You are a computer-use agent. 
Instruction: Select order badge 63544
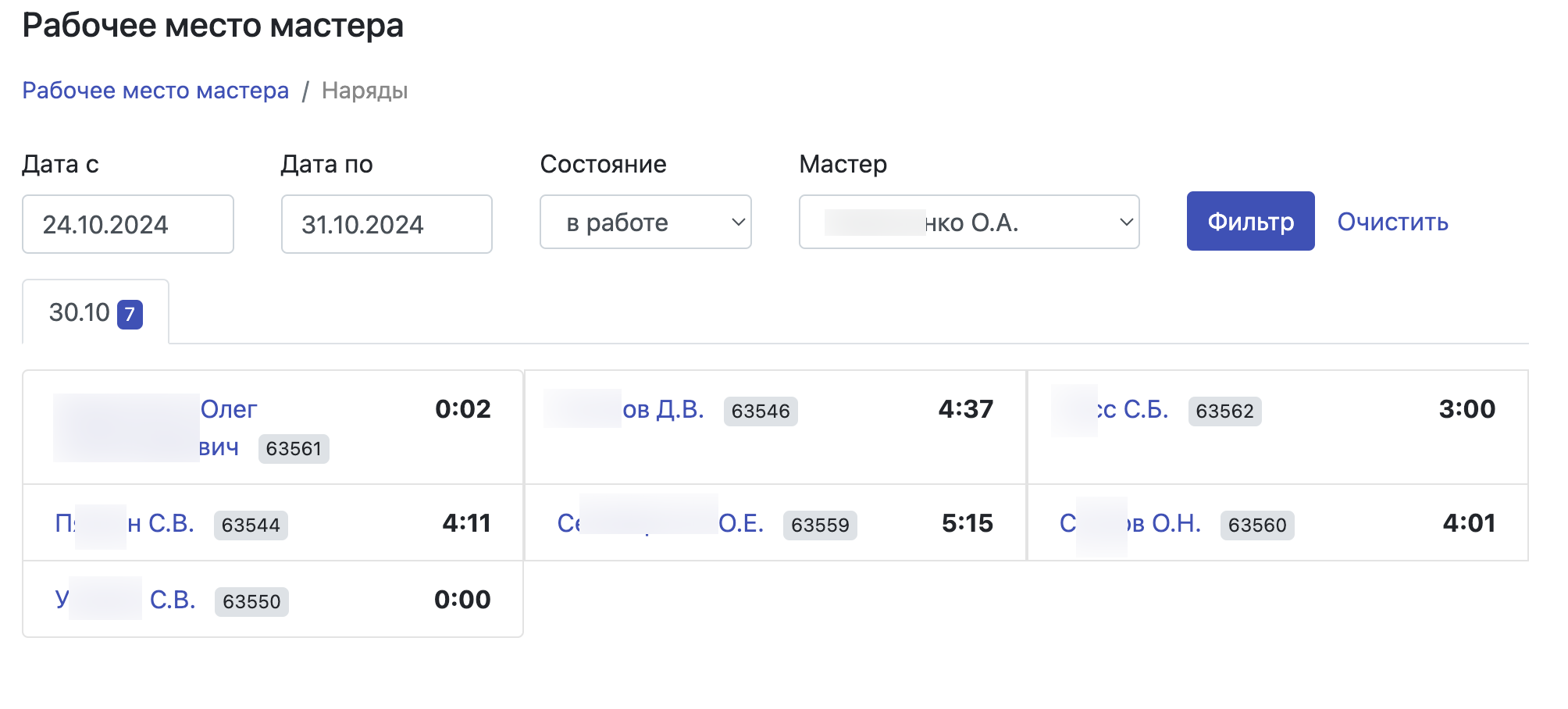click(x=251, y=526)
